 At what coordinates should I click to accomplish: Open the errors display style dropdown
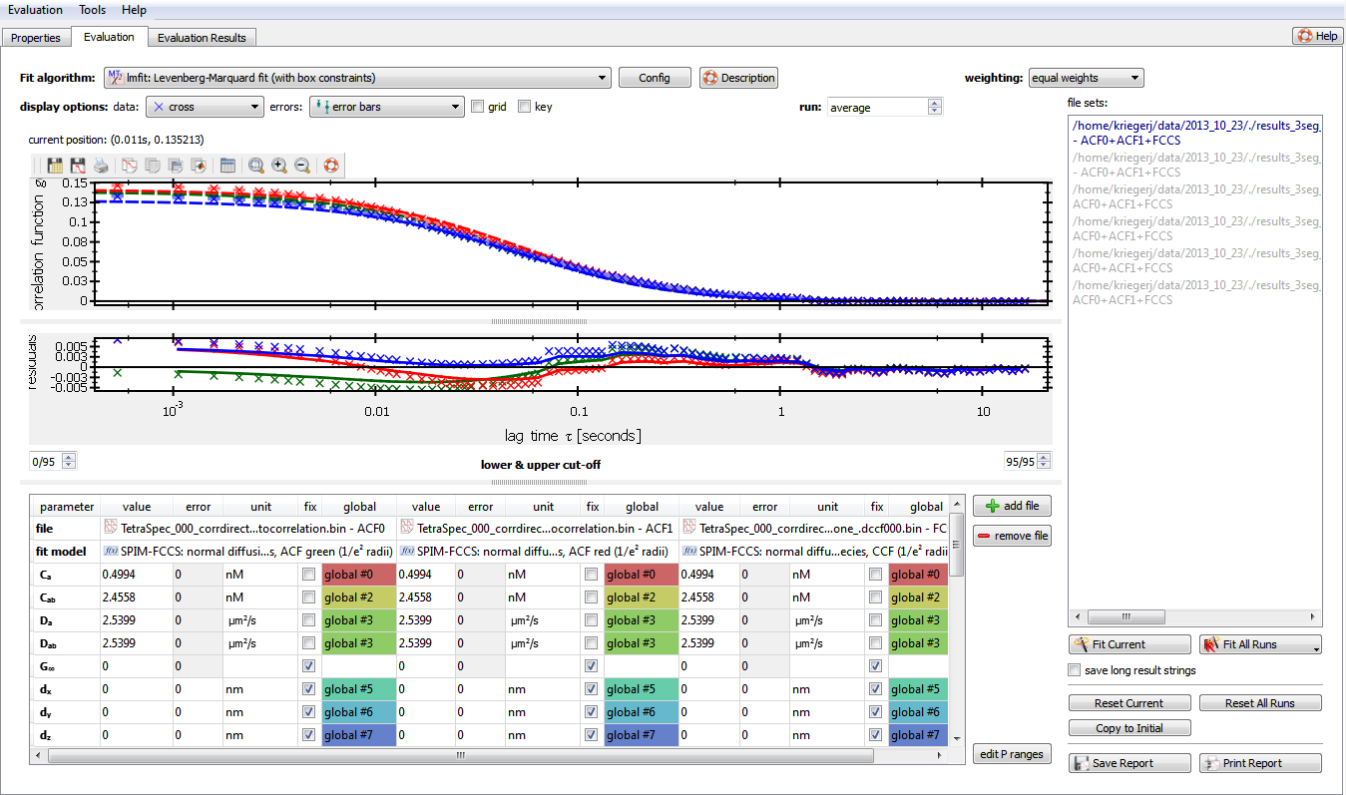click(386, 107)
